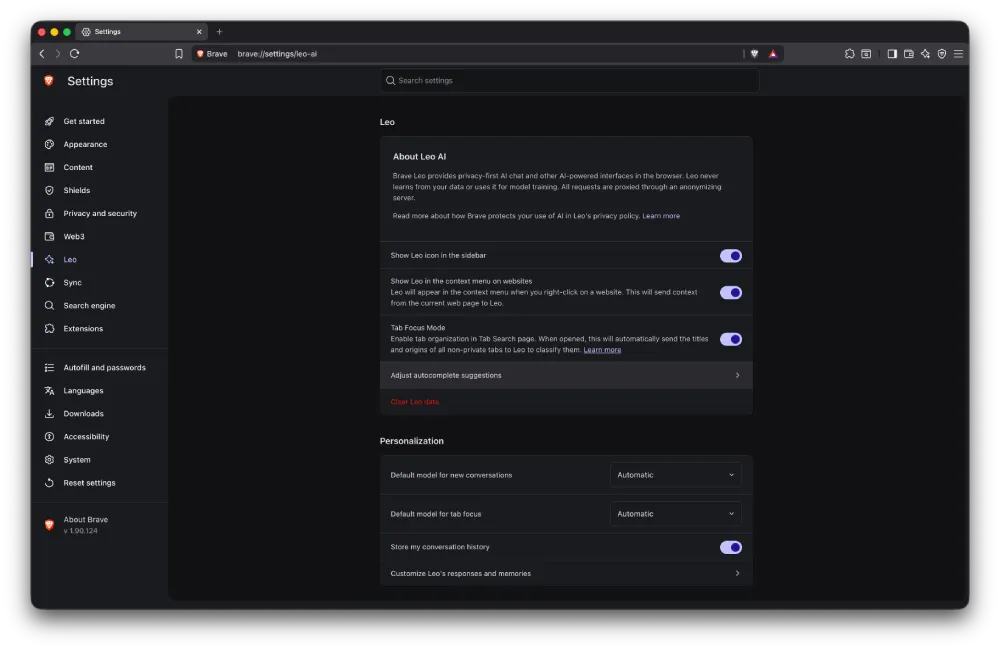Open the Brave Wallet toolbar icon
Viewport: 1000px width, 650px height.
tap(909, 54)
